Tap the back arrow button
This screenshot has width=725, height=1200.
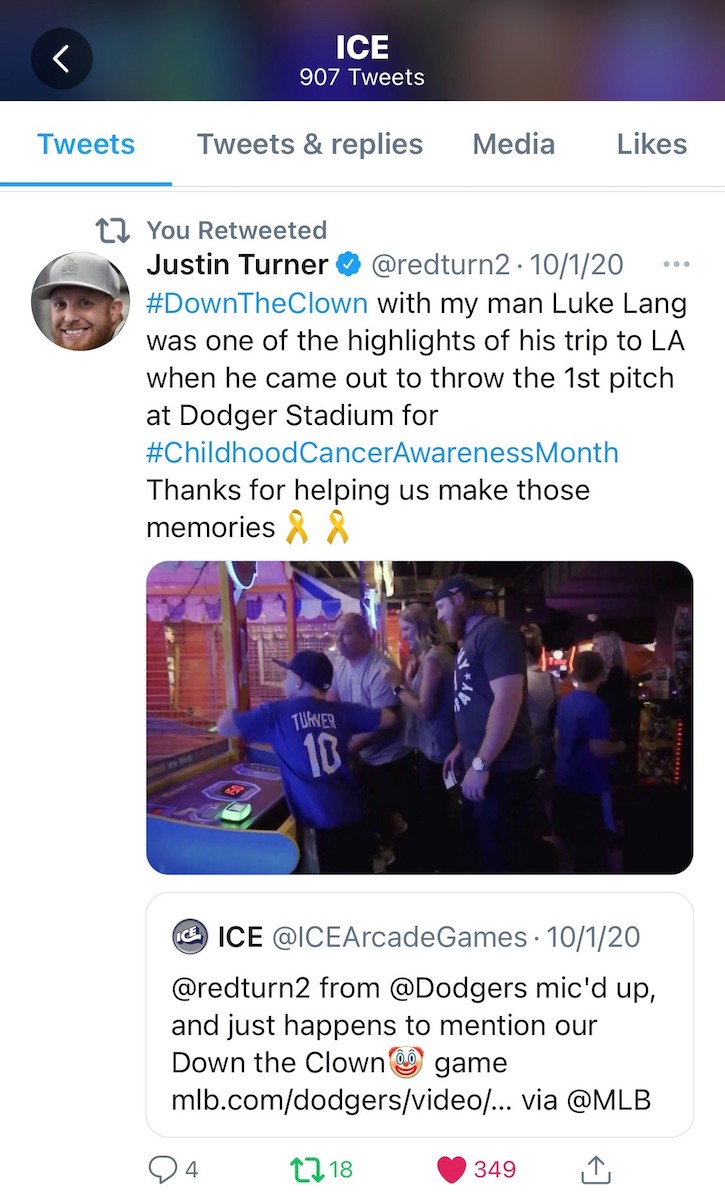(x=61, y=59)
